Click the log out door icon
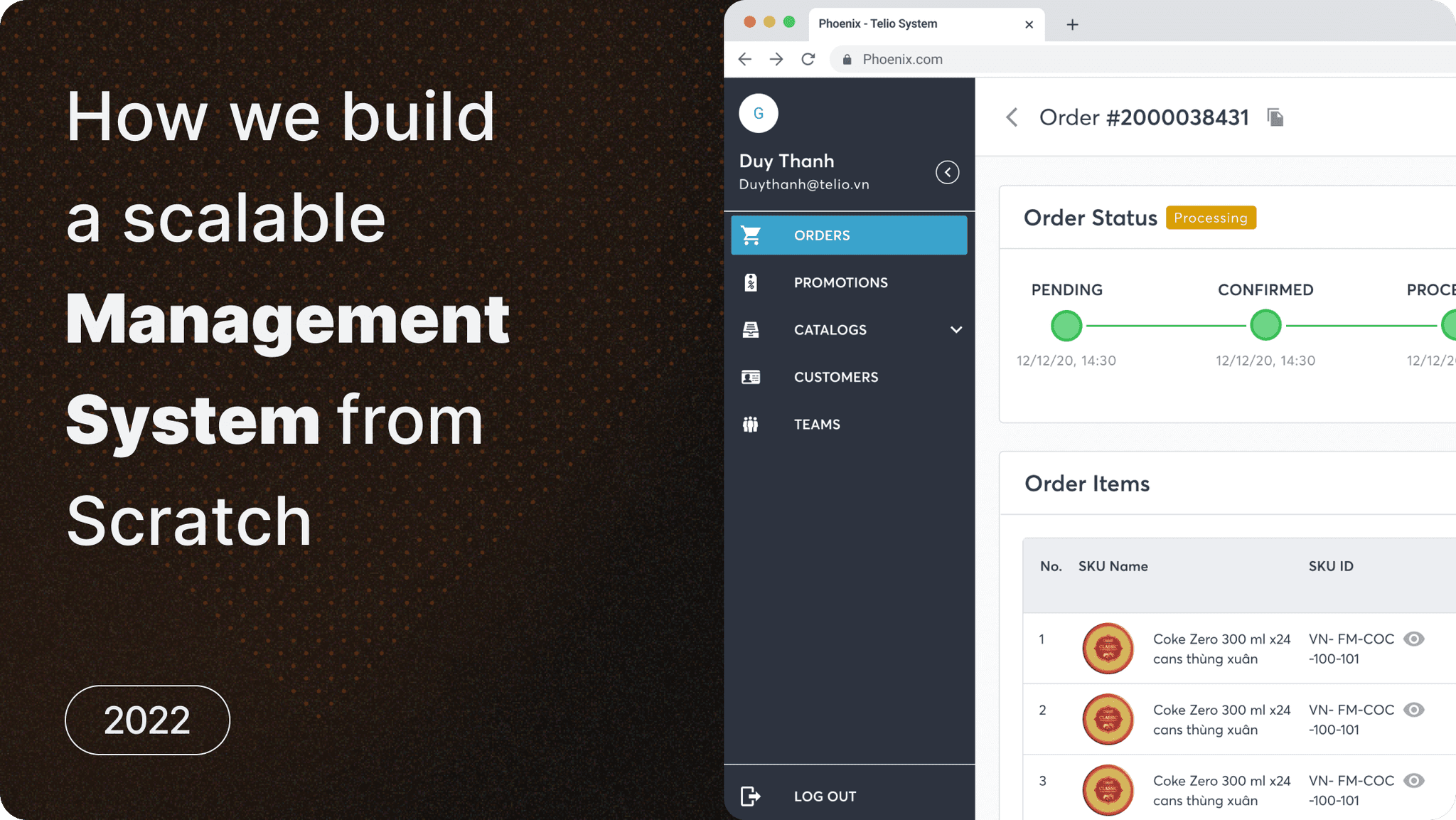 751,796
